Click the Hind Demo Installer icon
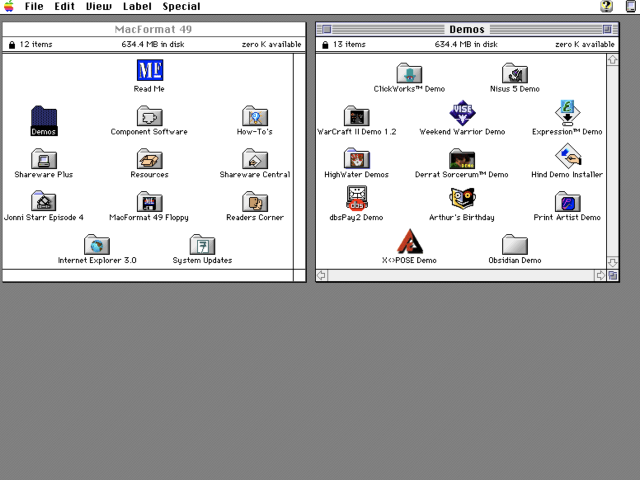640x480 pixels. click(568, 156)
